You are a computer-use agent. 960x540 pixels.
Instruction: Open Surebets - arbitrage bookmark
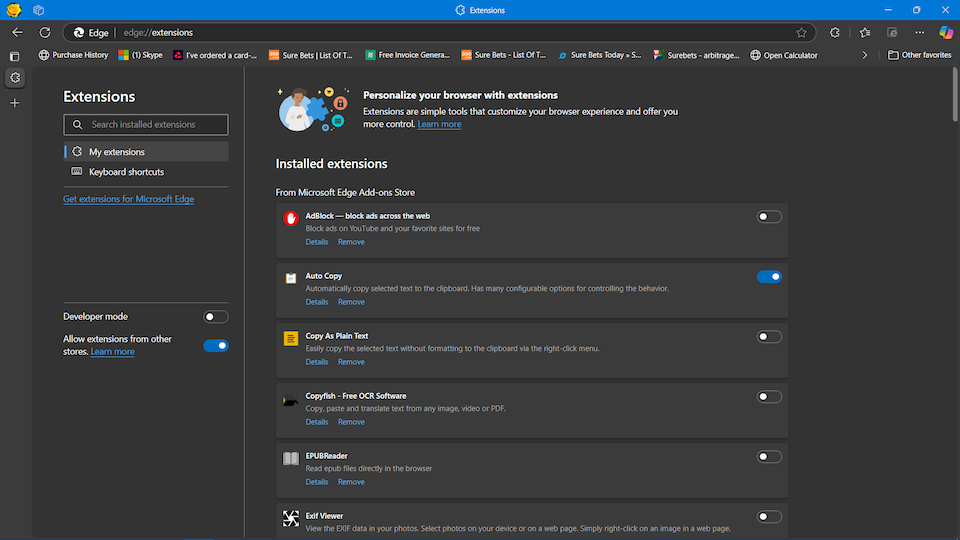coord(696,55)
